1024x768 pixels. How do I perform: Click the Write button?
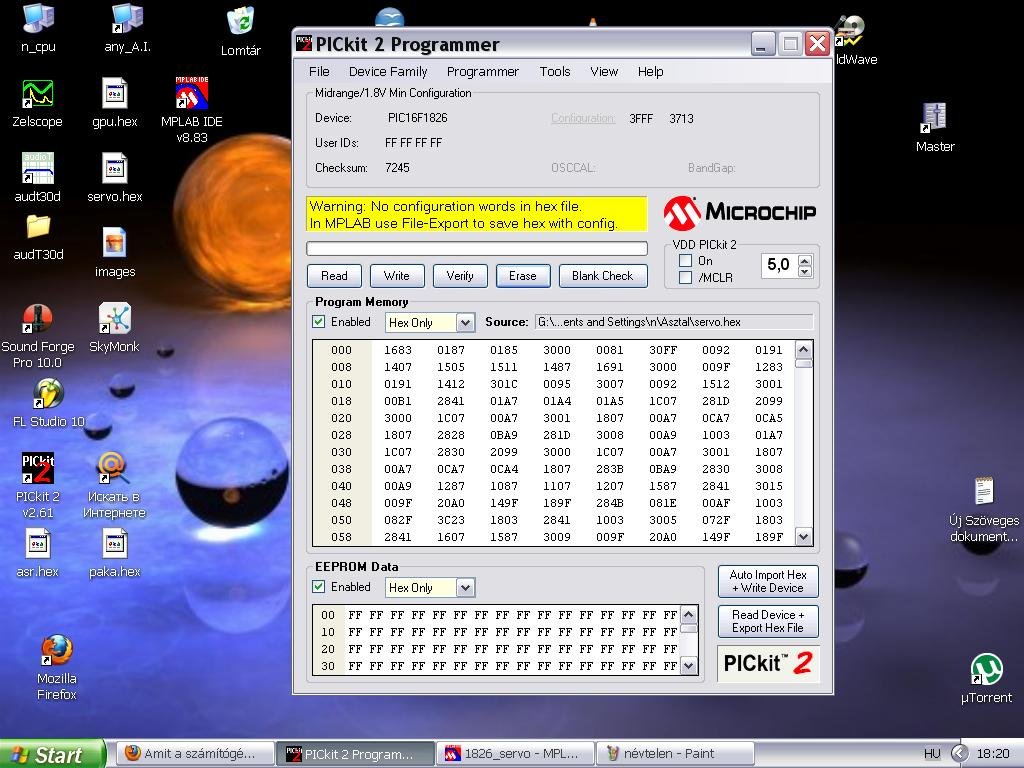coord(397,276)
